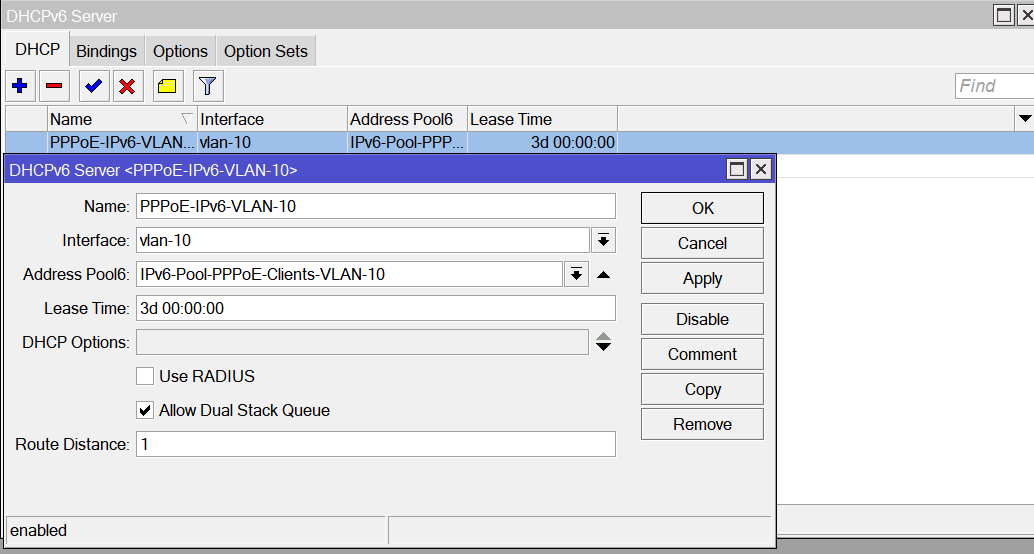Click the blue checkmark Enable icon
The image size is (1034, 554).
click(93, 86)
